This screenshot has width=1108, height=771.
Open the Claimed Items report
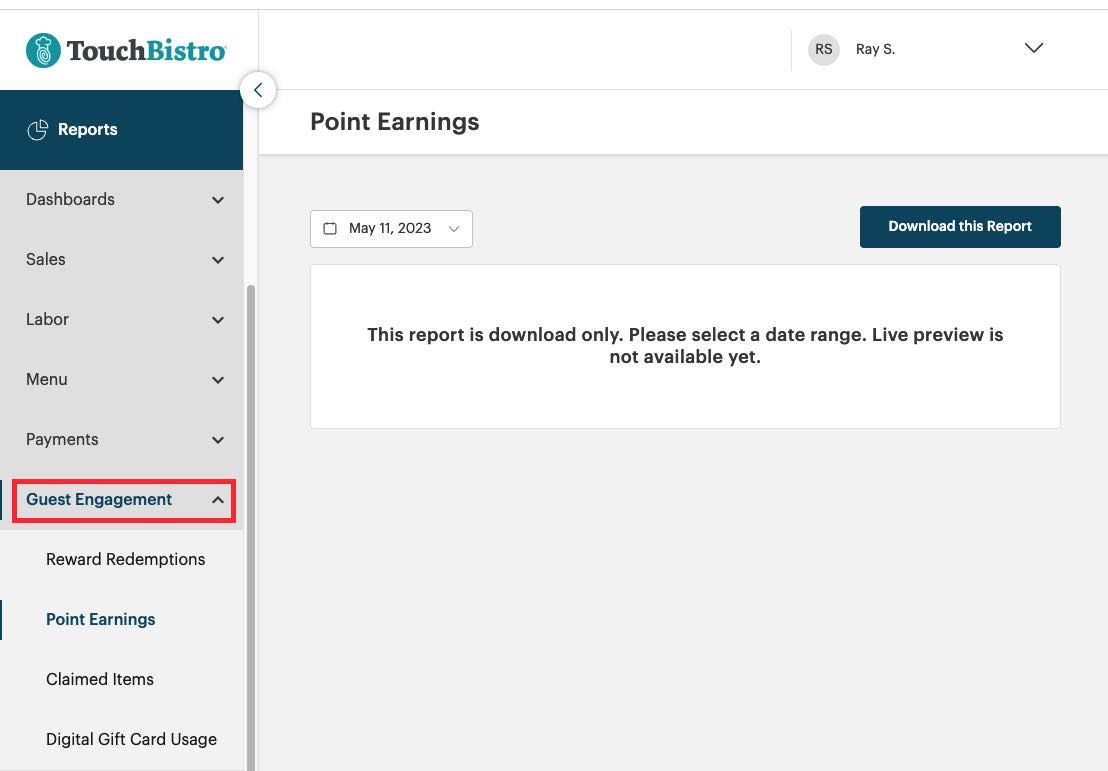pos(100,679)
